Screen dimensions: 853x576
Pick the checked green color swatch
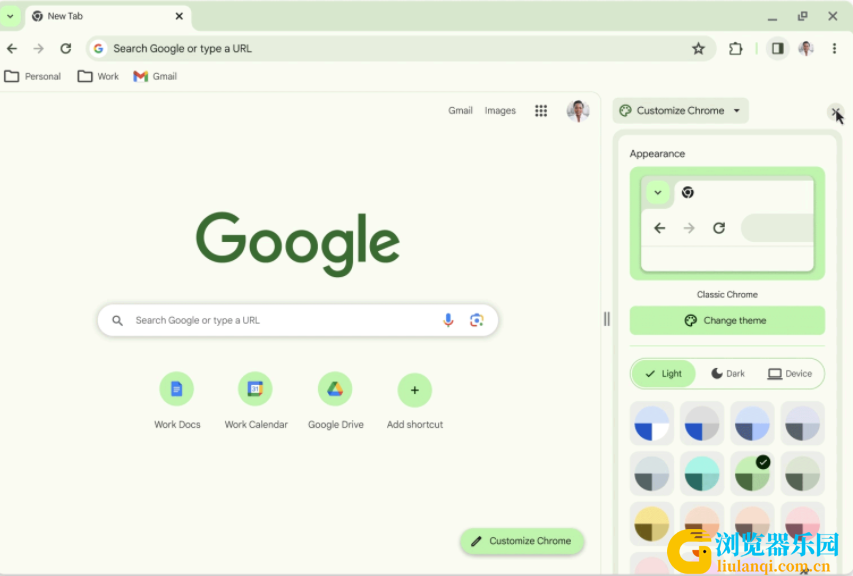pyautogui.click(x=752, y=474)
